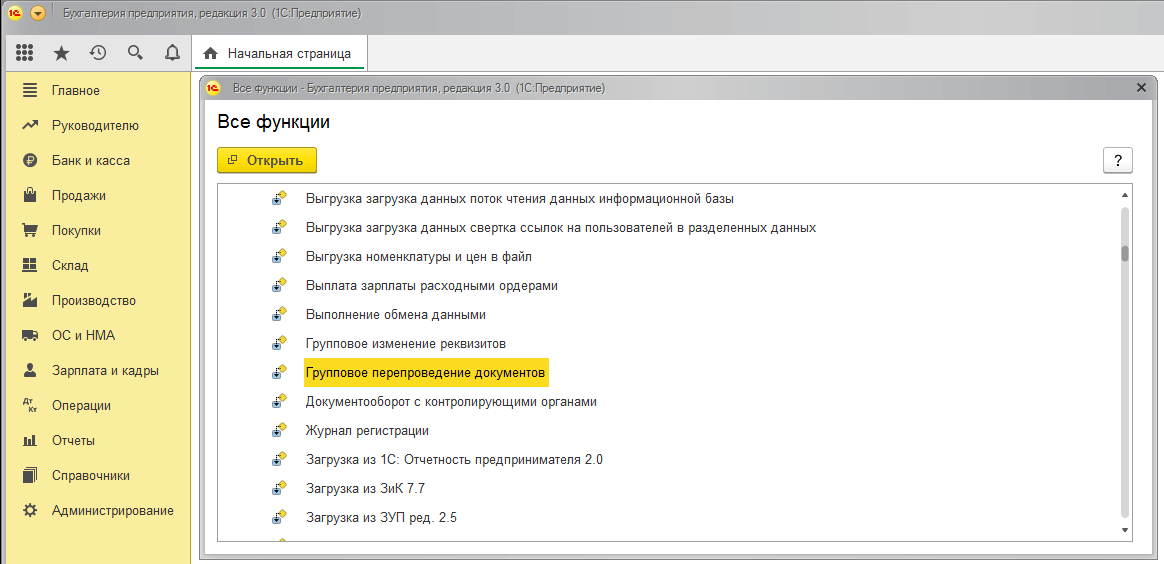The image size is (1164, 564).
Task: Open the History clock icon
Action: click(98, 53)
